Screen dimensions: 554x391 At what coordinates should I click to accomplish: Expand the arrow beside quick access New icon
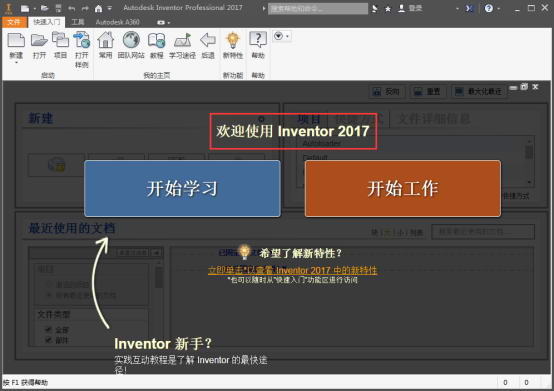[x=35, y=8]
